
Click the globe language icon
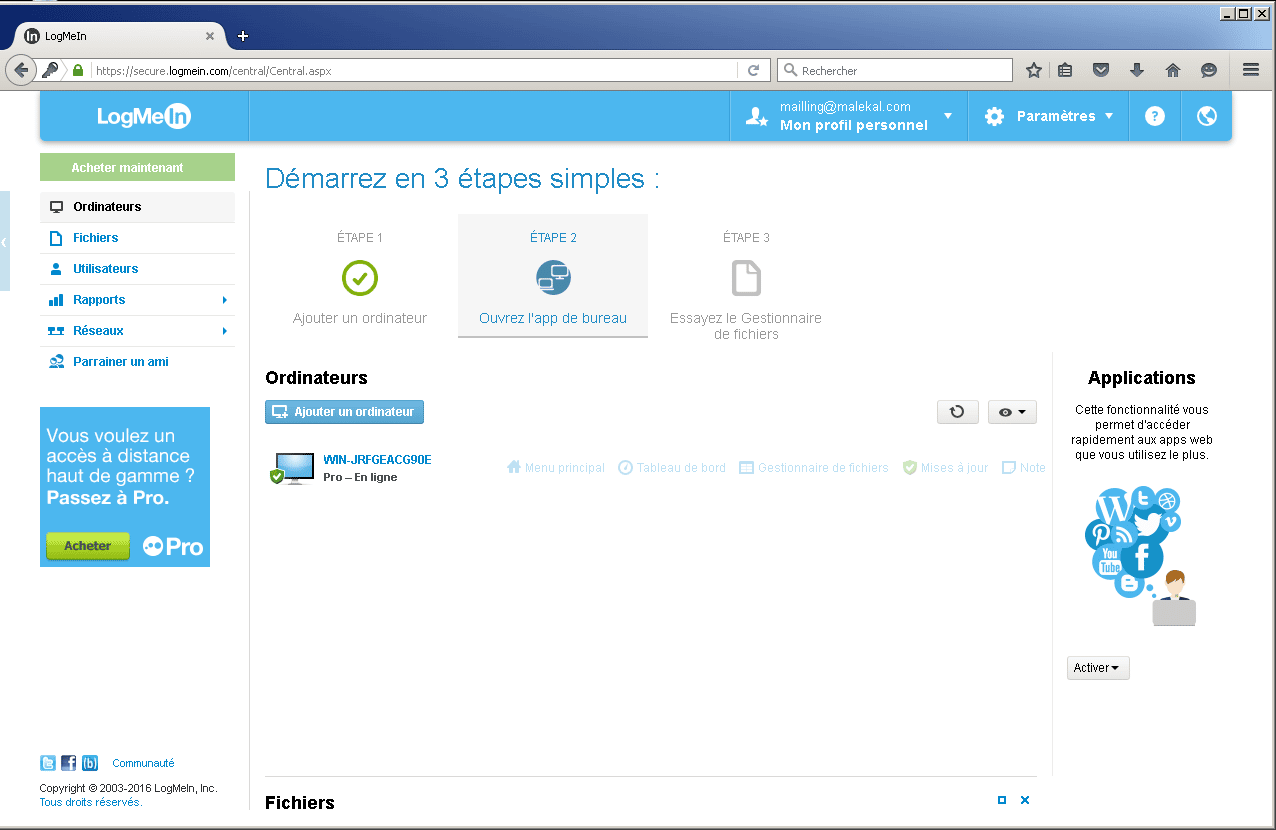[x=1207, y=116]
